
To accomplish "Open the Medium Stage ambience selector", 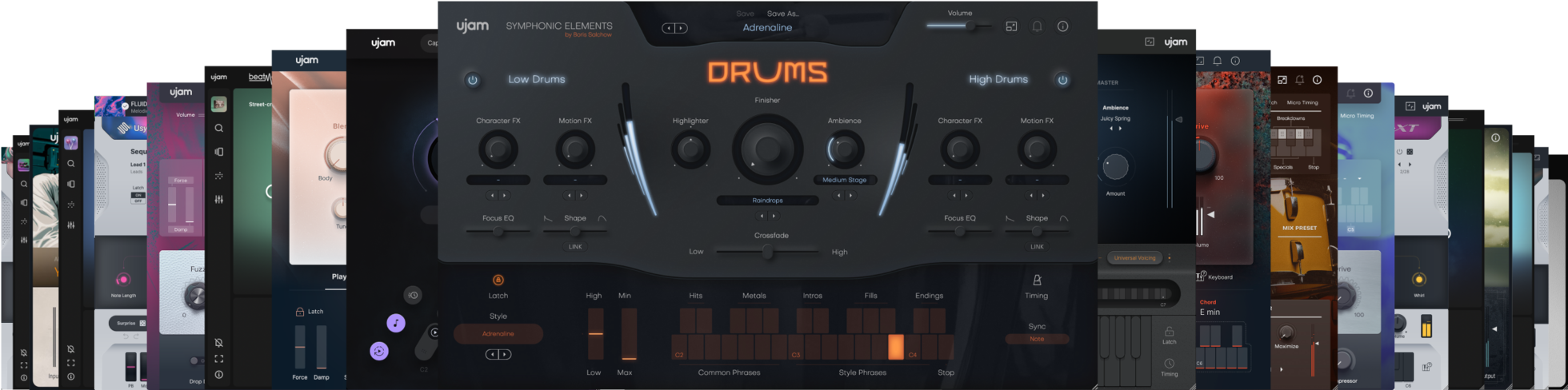I will 844,180.
